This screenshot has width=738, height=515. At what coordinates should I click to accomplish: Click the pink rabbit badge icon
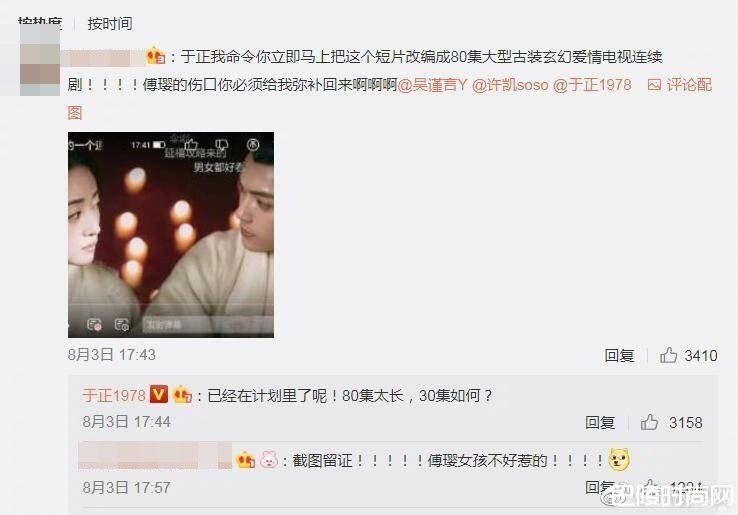pos(269,459)
